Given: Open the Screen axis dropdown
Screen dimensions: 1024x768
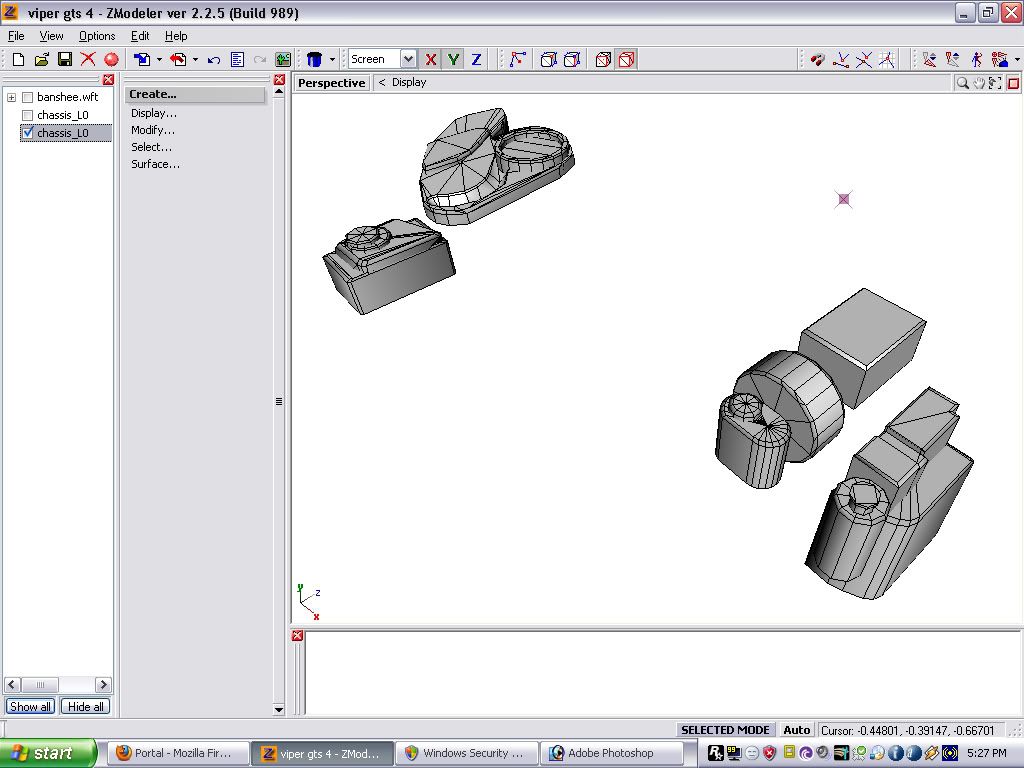Looking at the screenshot, I should [407, 60].
